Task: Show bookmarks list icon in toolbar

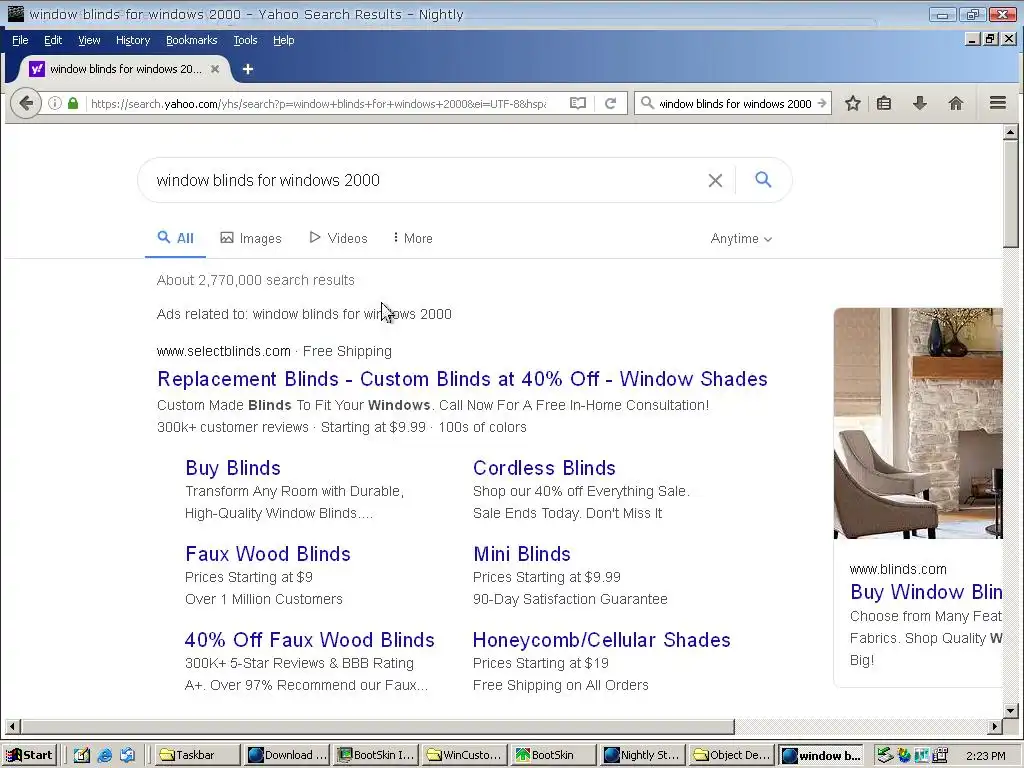Action: [x=884, y=103]
